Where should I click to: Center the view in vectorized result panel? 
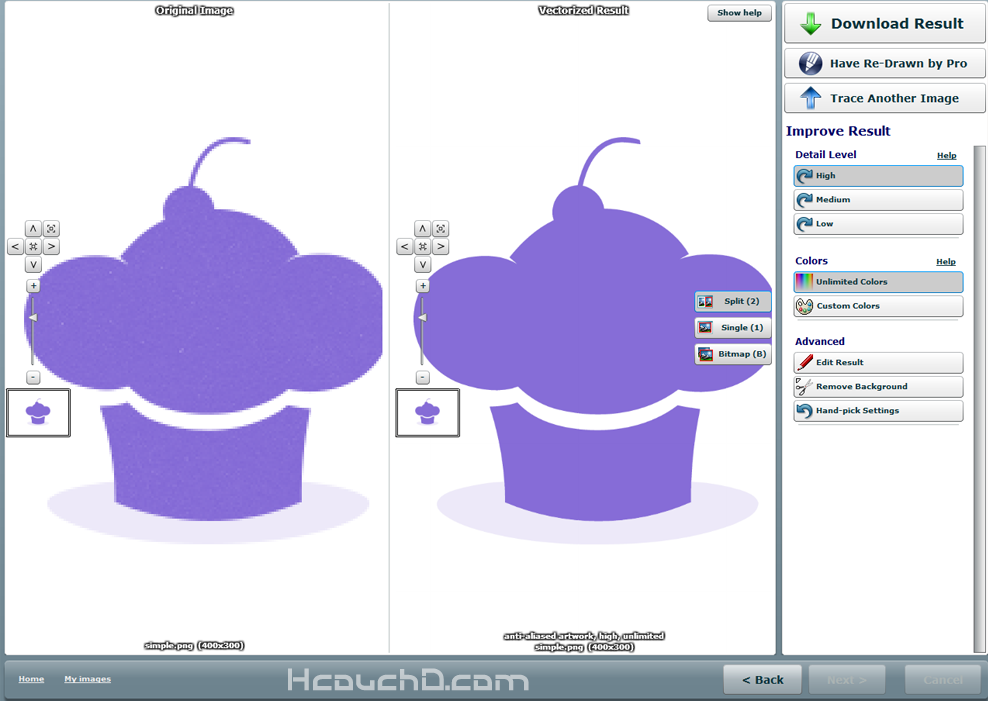pos(423,247)
